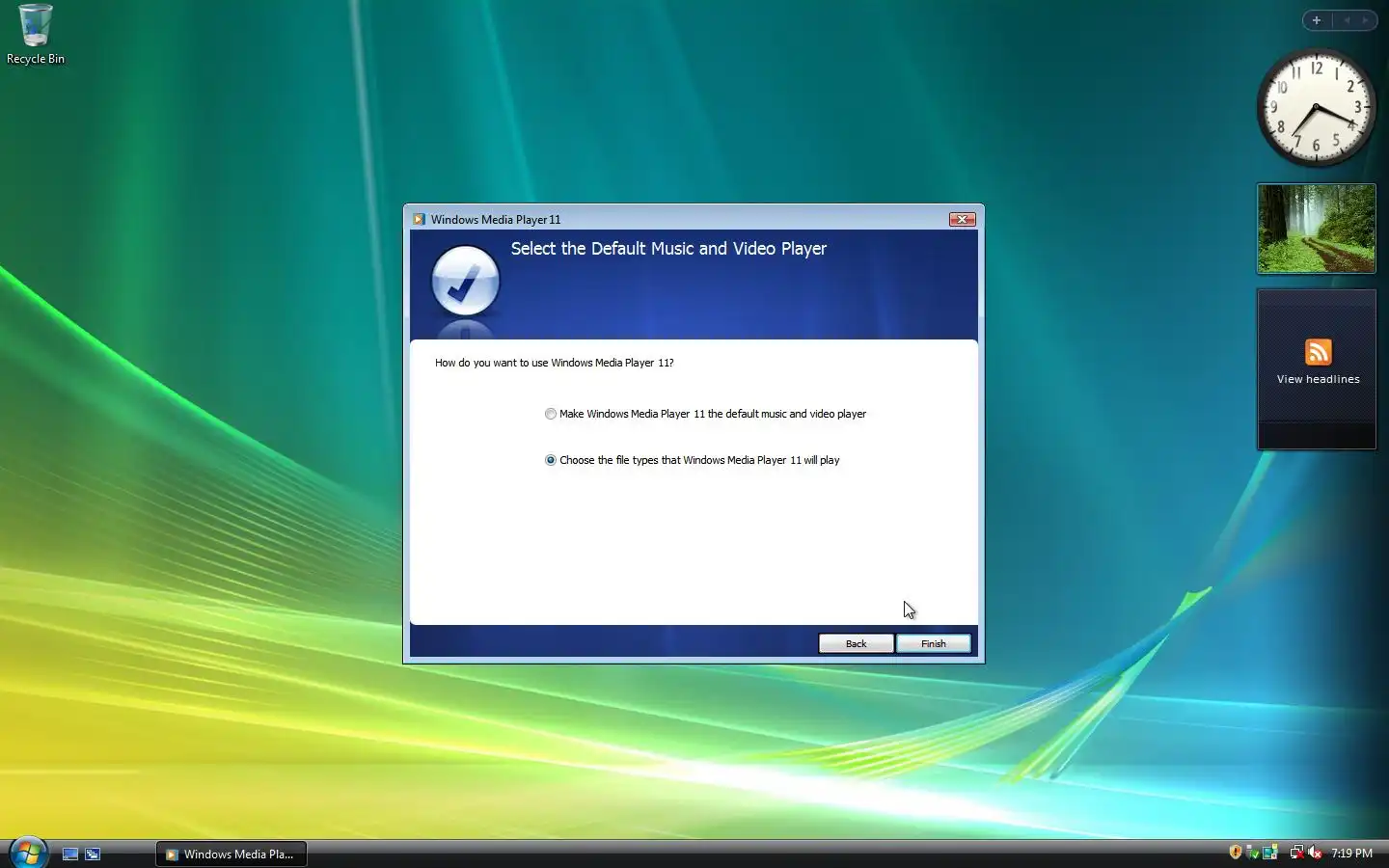Click the green-check update tray icon
1389x868 pixels.
tap(1252, 853)
